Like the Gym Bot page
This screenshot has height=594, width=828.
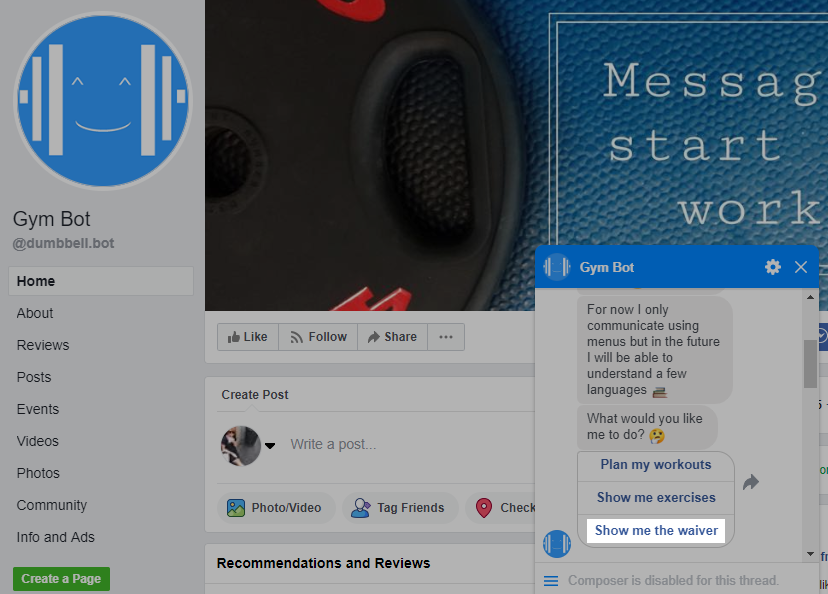(x=247, y=337)
